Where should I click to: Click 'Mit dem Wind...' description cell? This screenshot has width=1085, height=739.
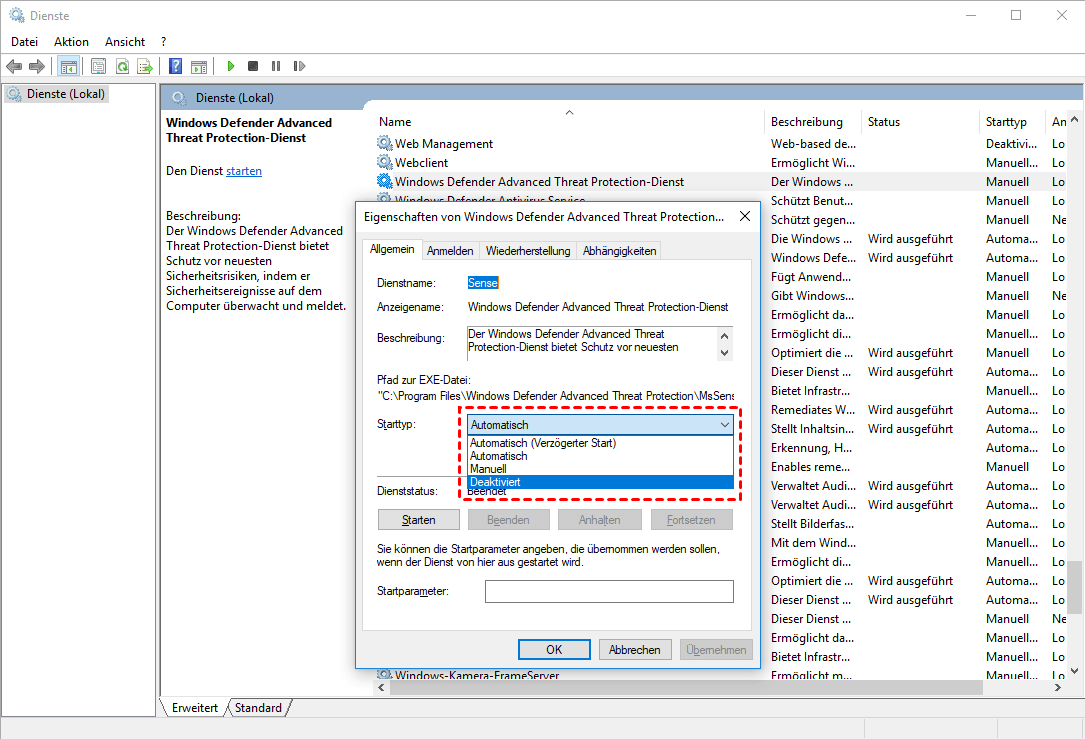813,542
